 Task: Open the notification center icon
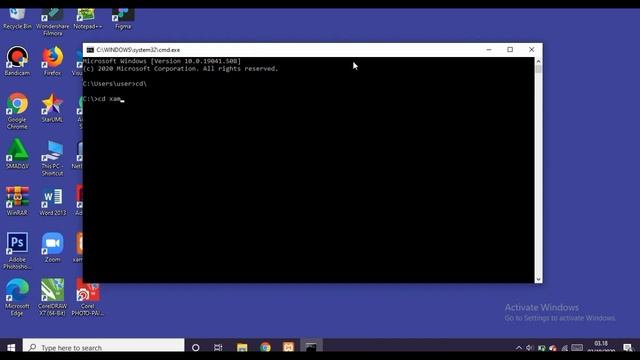(x=628, y=347)
